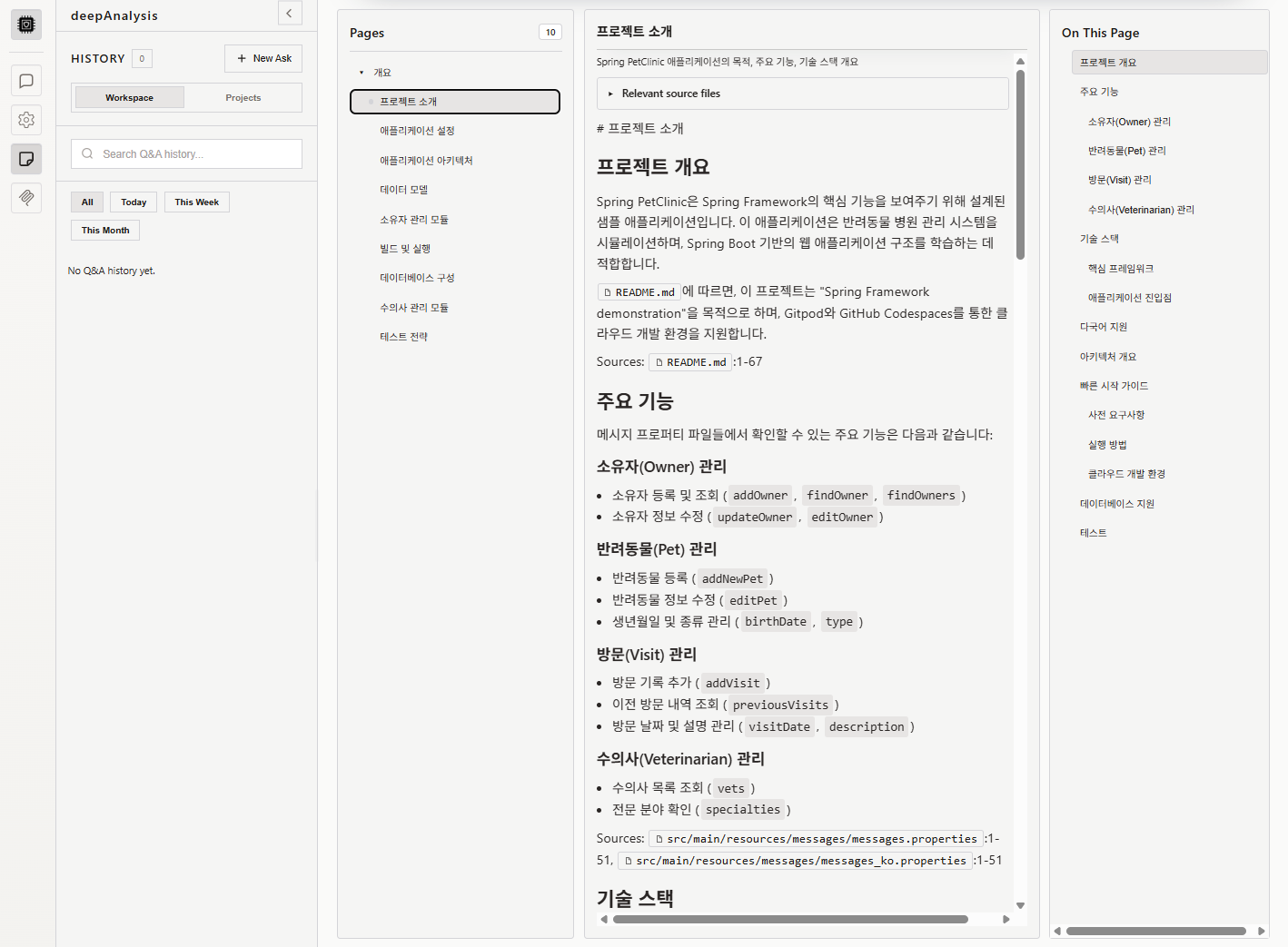
Task: Click the README.md file chip in the paragraph
Action: click(x=639, y=292)
